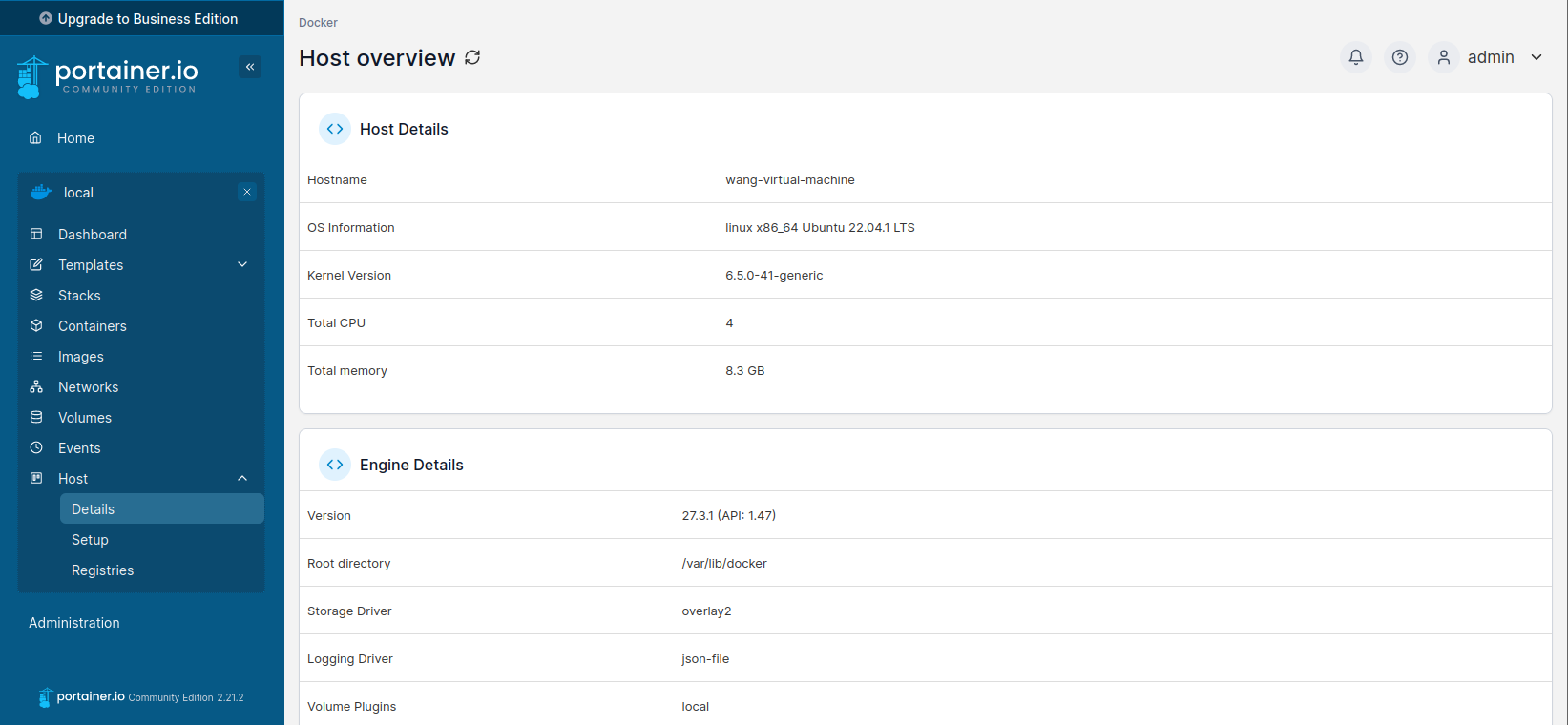Viewport: 1568px width, 725px height.
Task: Click the Host Details heading
Action: click(404, 129)
